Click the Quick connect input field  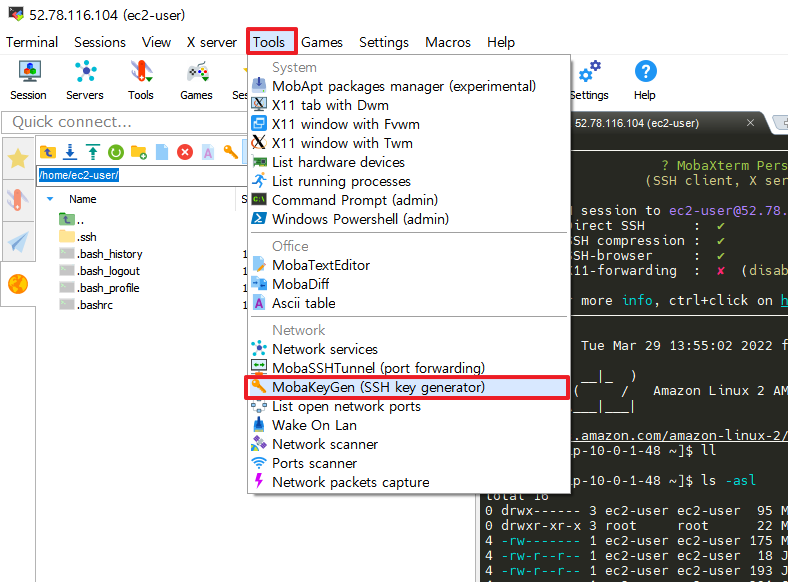coord(126,122)
